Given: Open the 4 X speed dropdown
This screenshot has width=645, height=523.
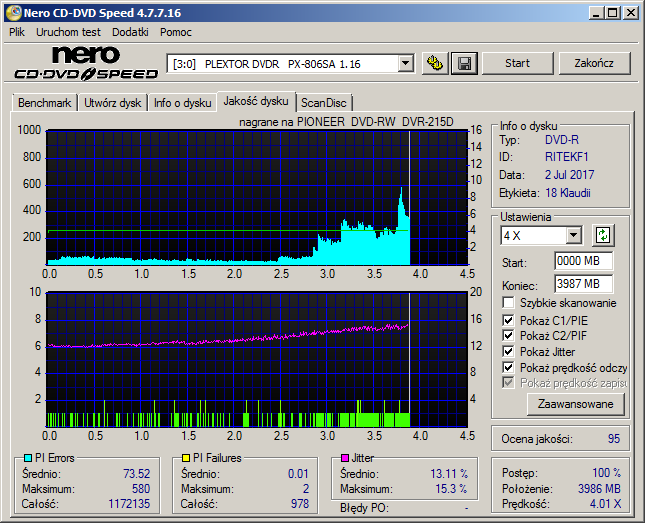Looking at the screenshot, I should click(573, 236).
